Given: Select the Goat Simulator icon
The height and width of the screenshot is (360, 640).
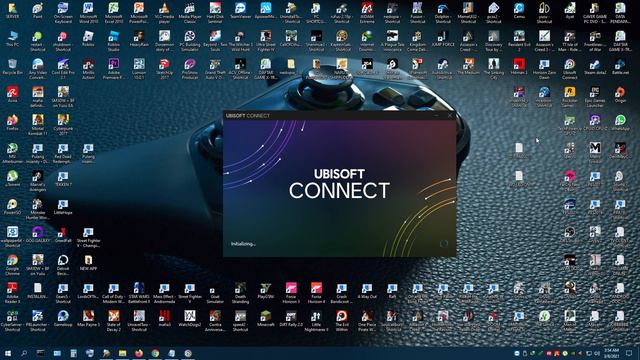Looking at the screenshot, I should click(215, 292).
